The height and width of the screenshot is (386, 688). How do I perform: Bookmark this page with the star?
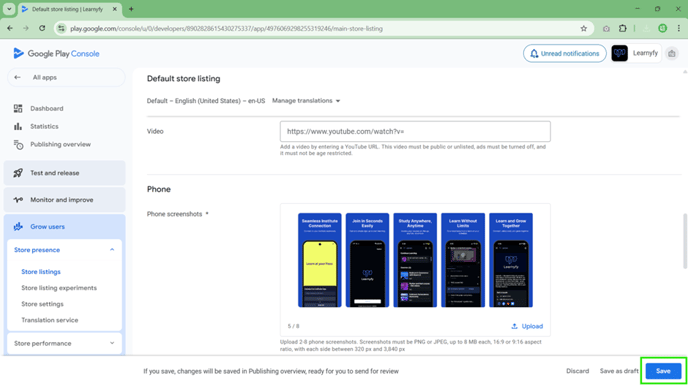coord(584,29)
